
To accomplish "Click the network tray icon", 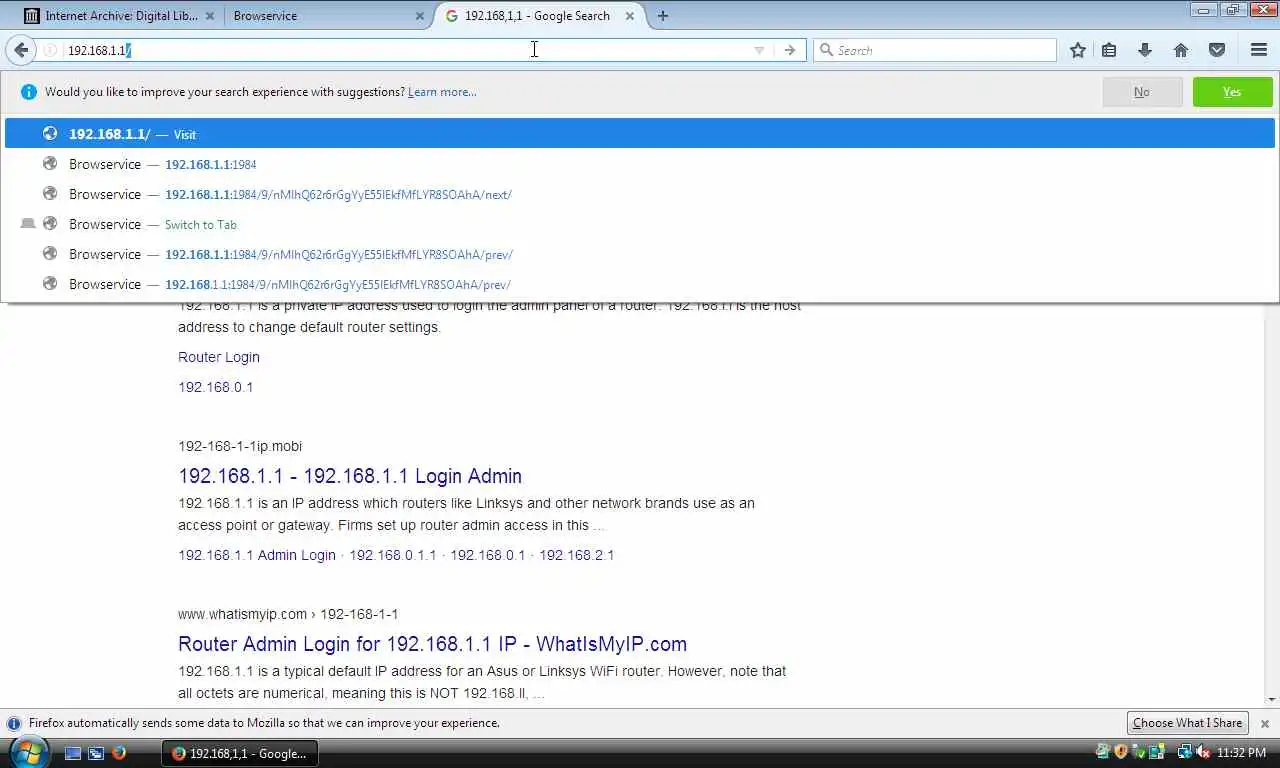I will click(1185, 752).
